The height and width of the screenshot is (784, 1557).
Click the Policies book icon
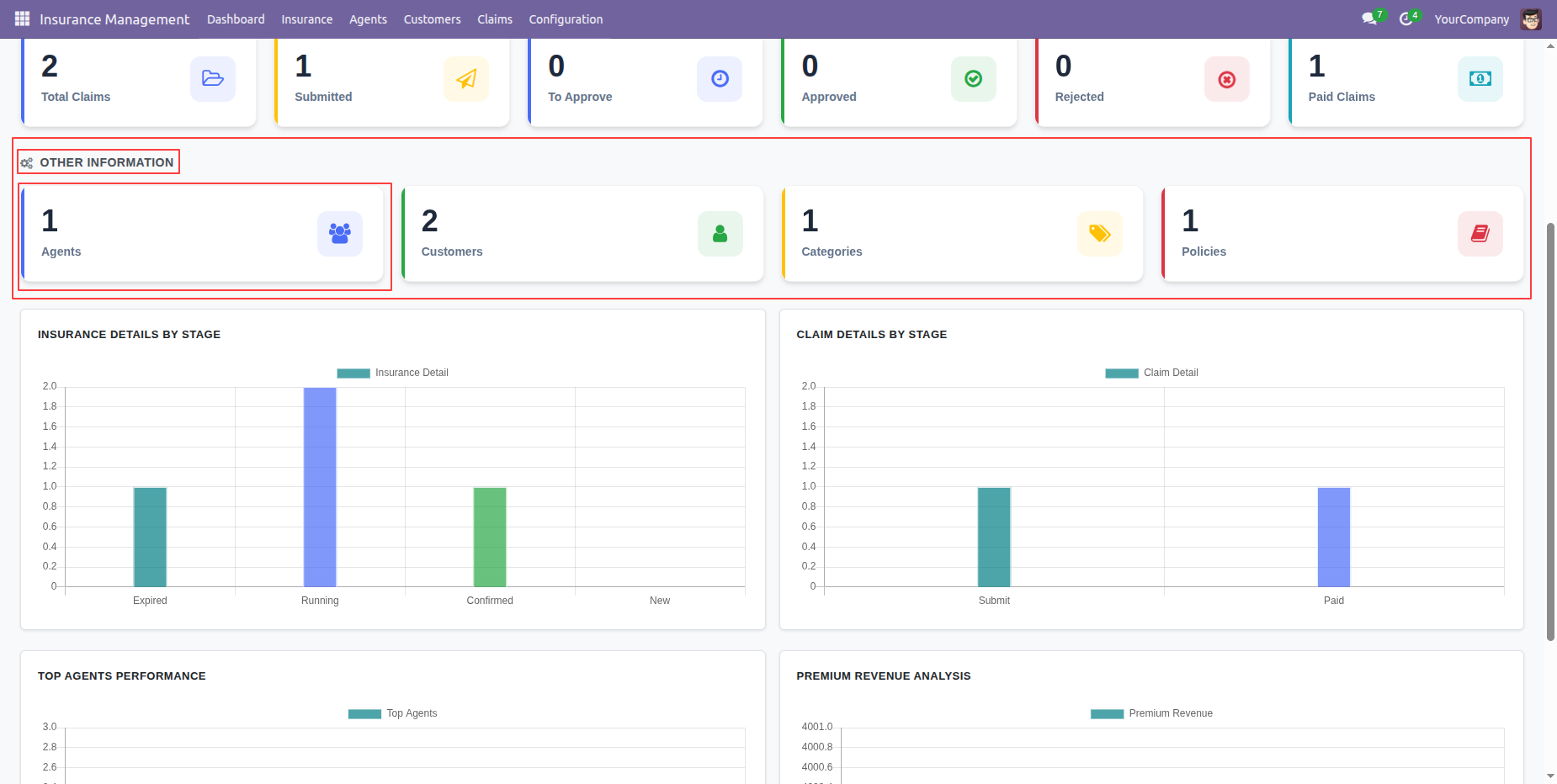tap(1480, 234)
